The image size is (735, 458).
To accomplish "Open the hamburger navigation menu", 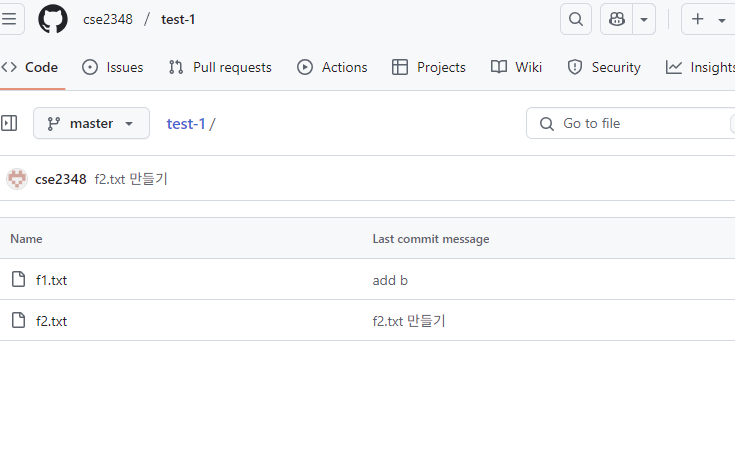I will [9, 19].
